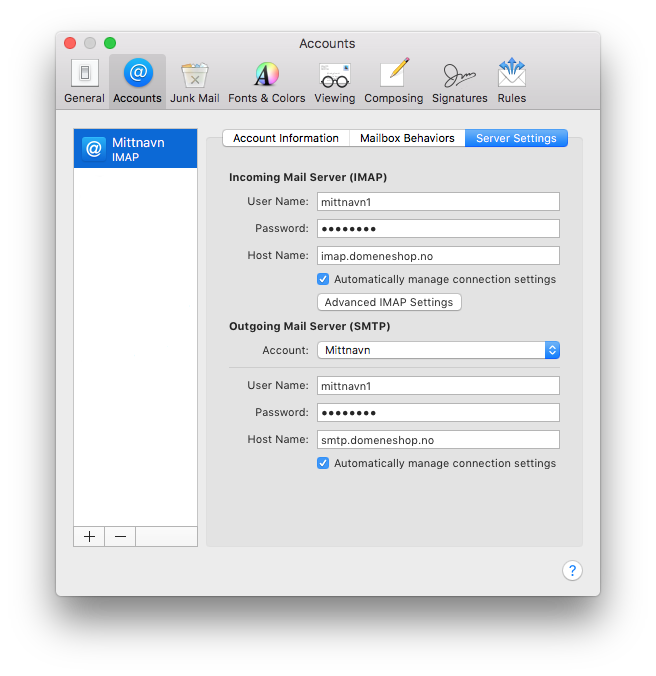
Task: Click the help question mark button
Action: click(572, 570)
